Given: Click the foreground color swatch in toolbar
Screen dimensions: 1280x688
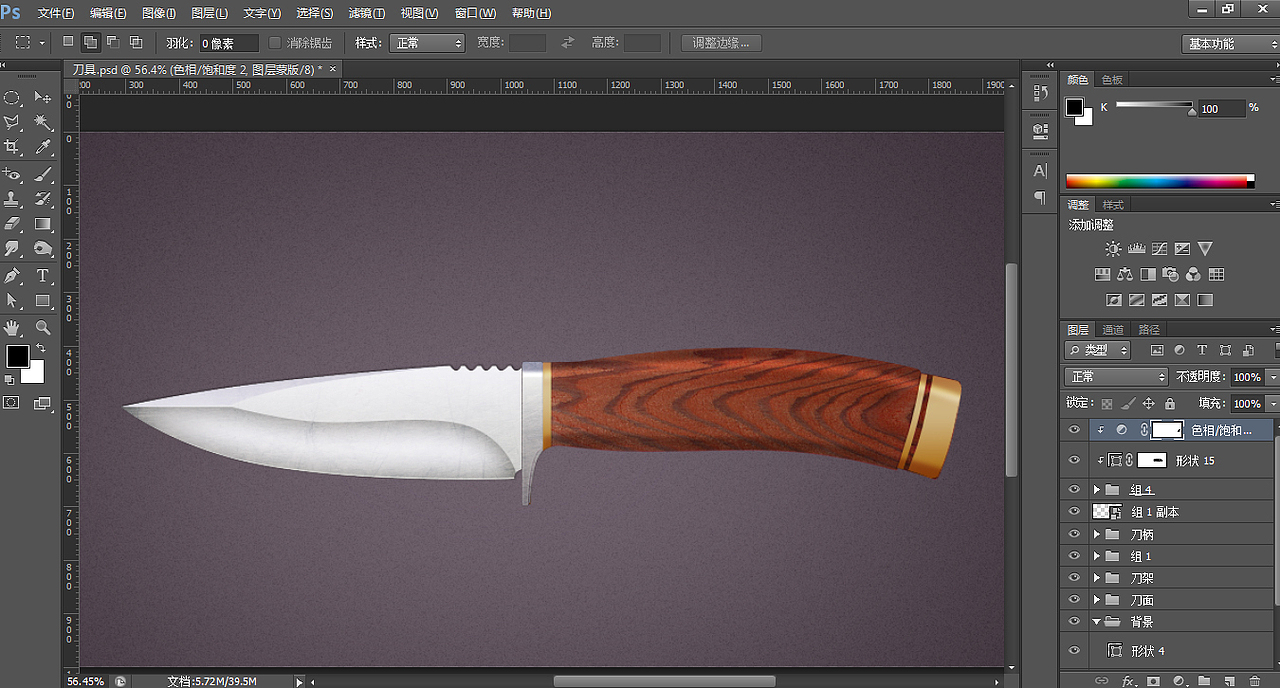Looking at the screenshot, I should [18, 357].
